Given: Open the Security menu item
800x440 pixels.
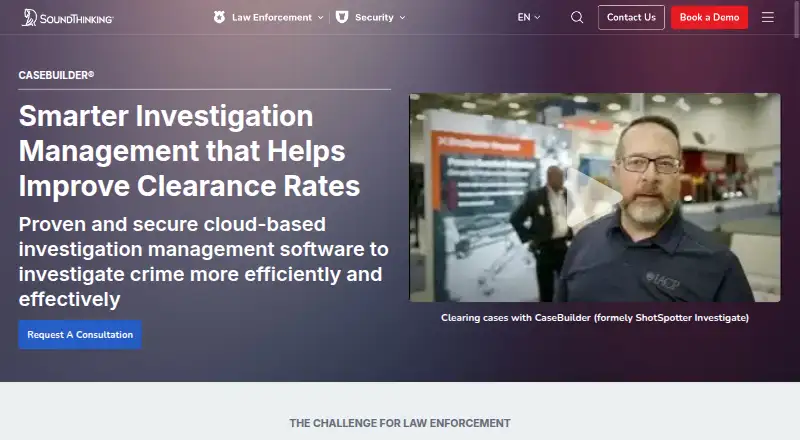Looking at the screenshot, I should [374, 17].
